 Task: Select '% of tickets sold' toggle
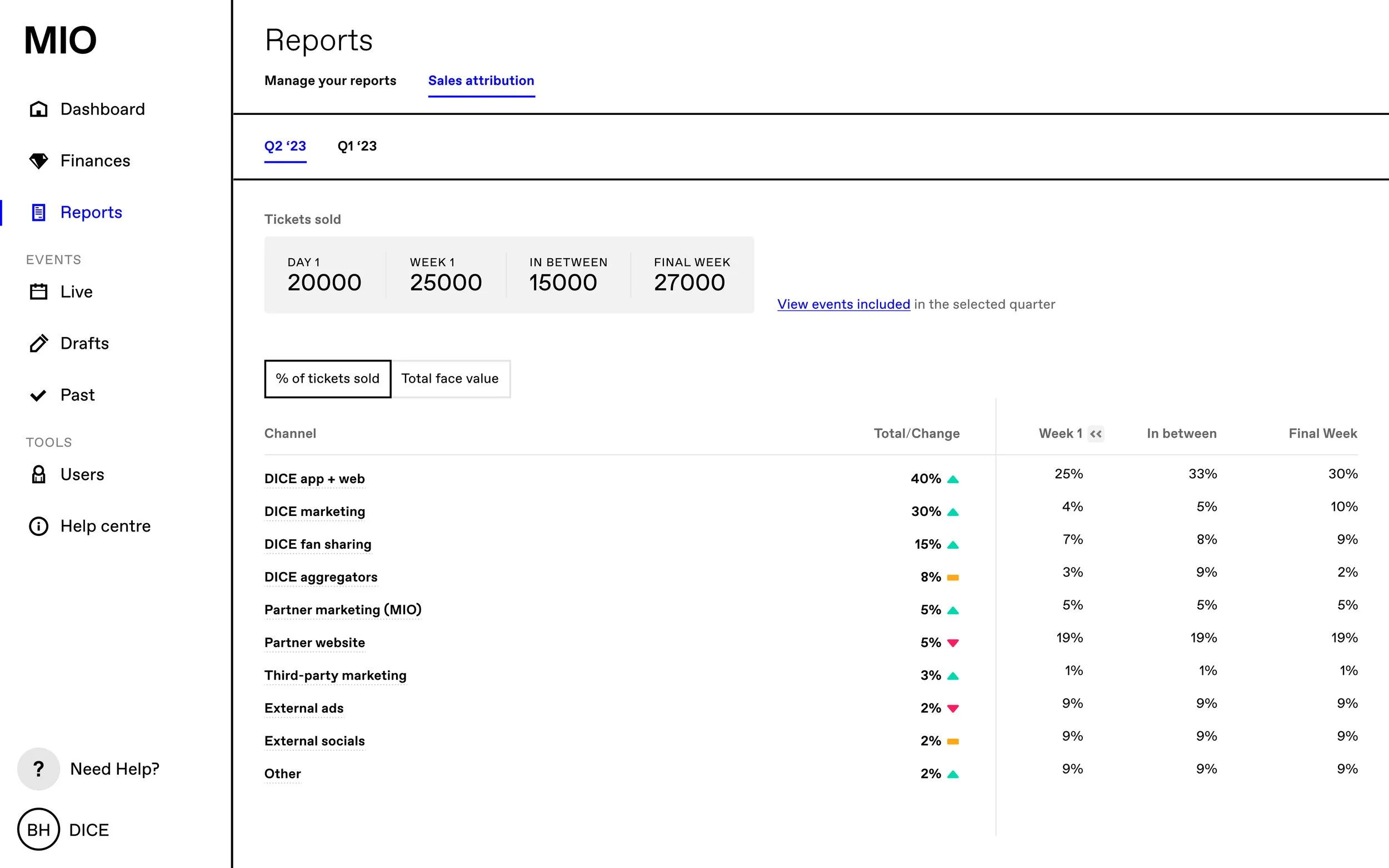coord(327,379)
